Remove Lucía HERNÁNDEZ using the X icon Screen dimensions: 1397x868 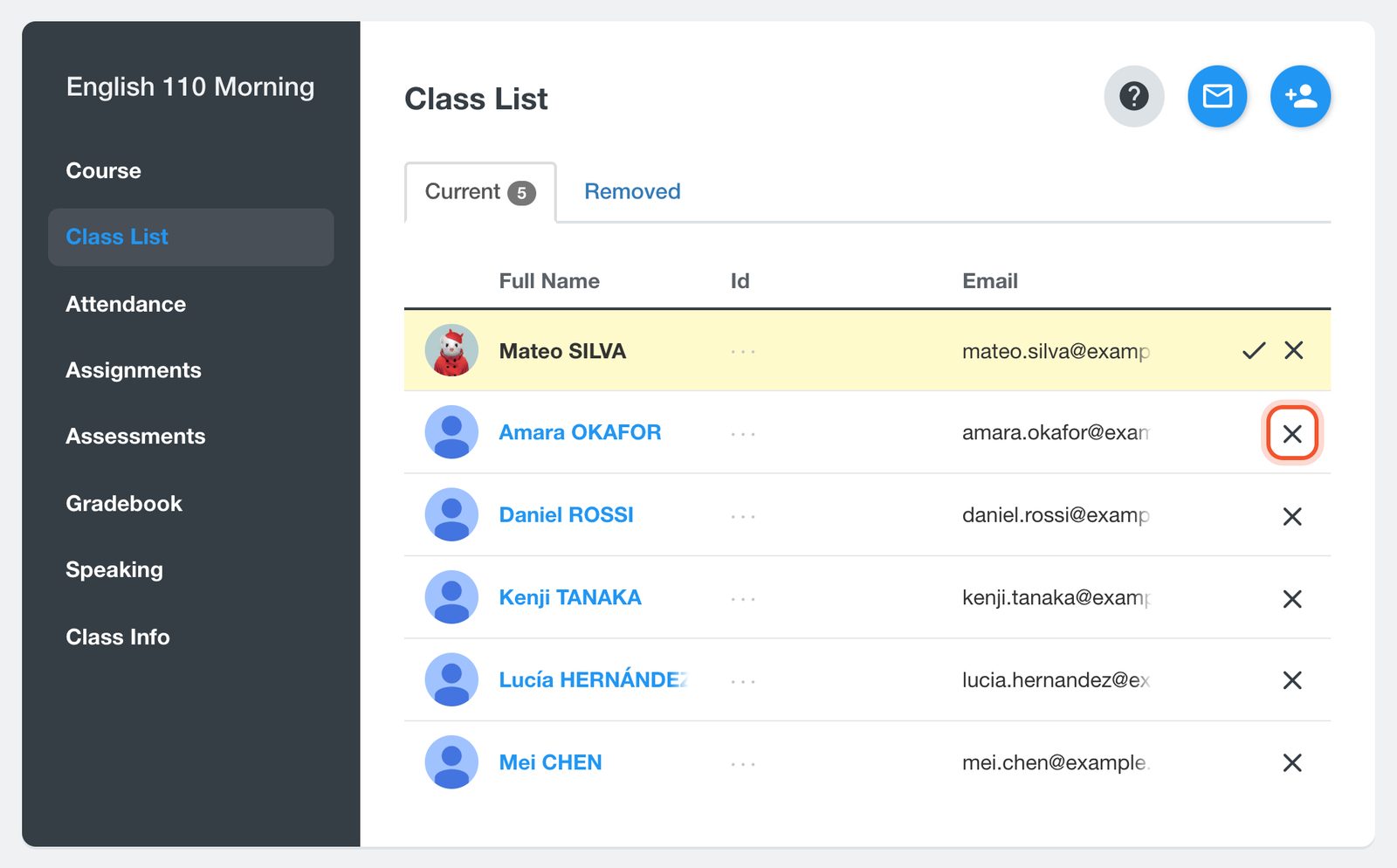tap(1292, 680)
